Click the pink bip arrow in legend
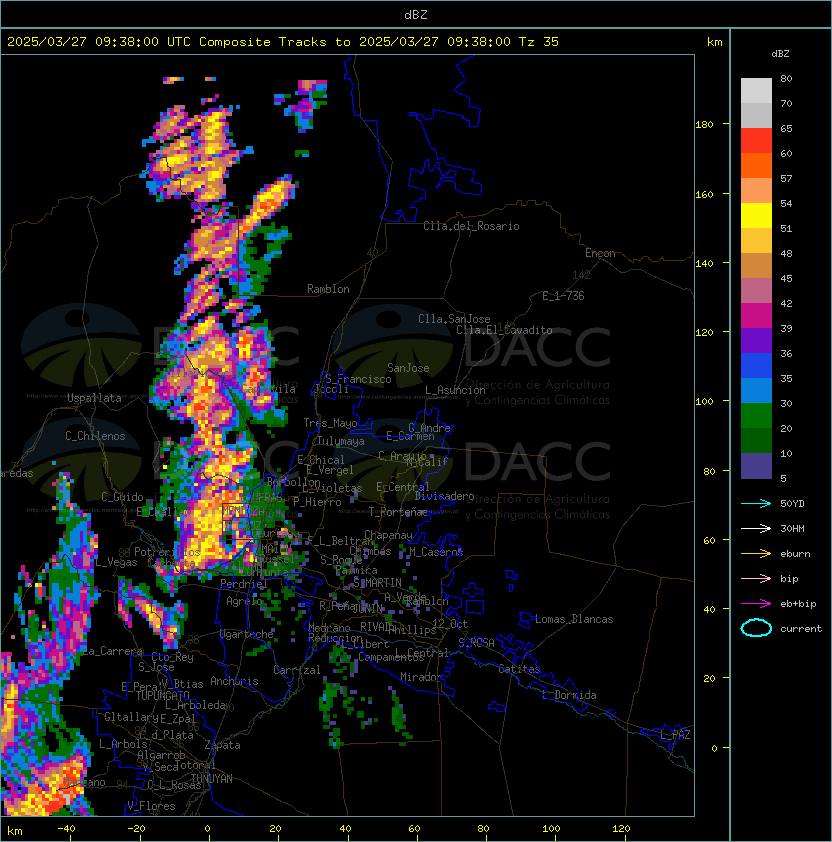The width and height of the screenshot is (832, 842). [x=756, y=578]
